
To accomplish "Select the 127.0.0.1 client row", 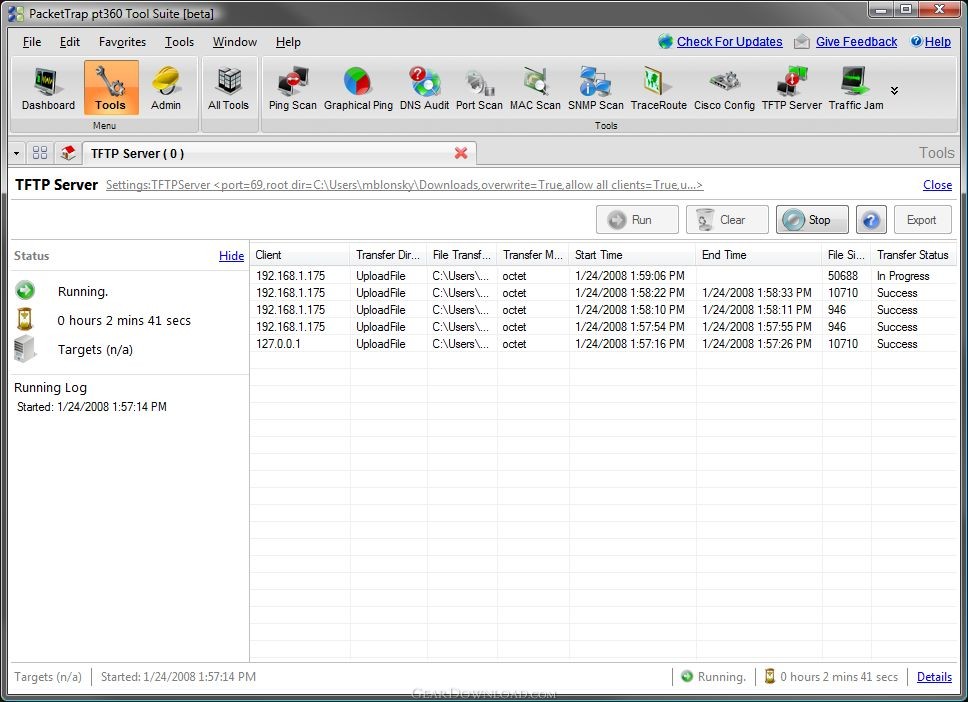I will point(604,343).
